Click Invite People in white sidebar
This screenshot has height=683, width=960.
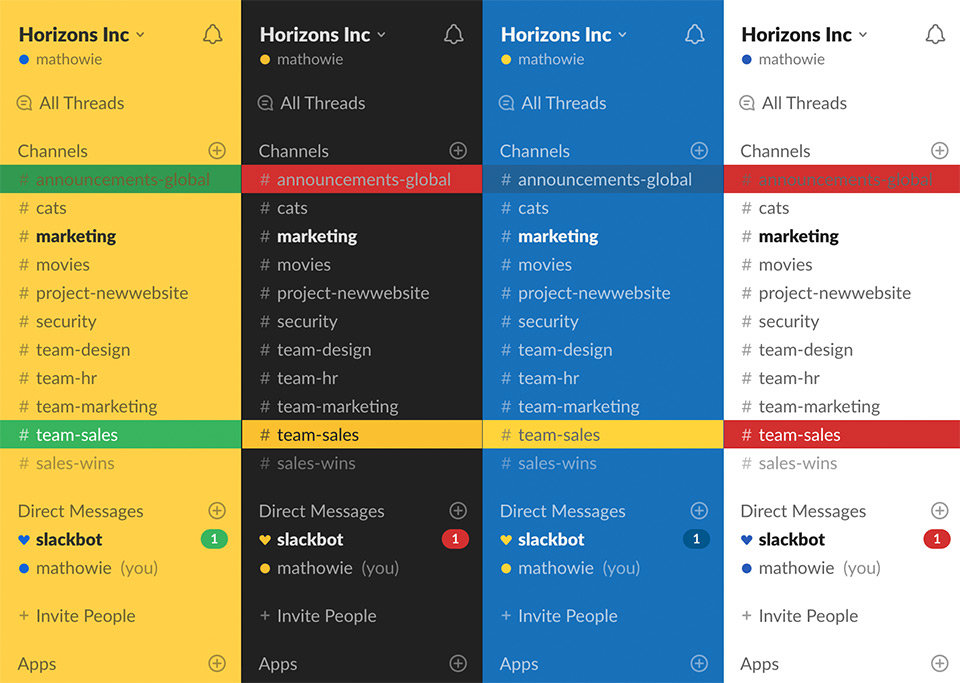(800, 616)
